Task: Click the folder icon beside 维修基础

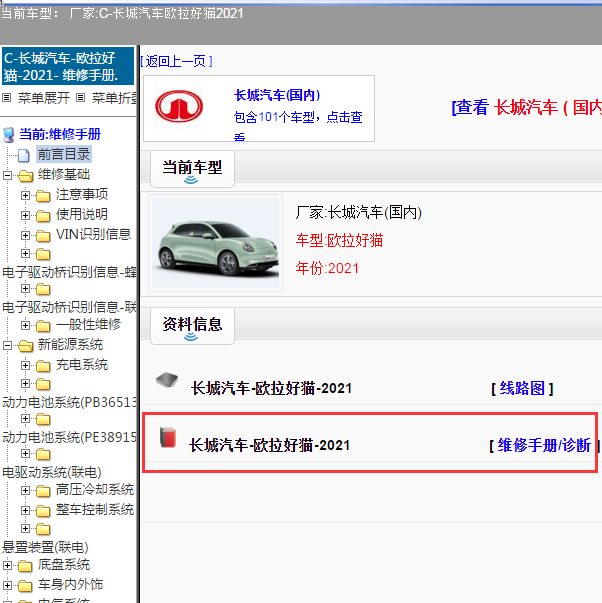Action: [x=25, y=176]
